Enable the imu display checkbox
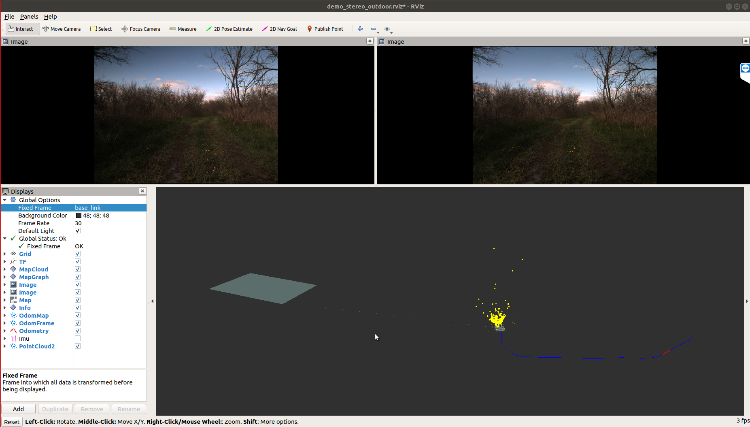 (x=78, y=338)
